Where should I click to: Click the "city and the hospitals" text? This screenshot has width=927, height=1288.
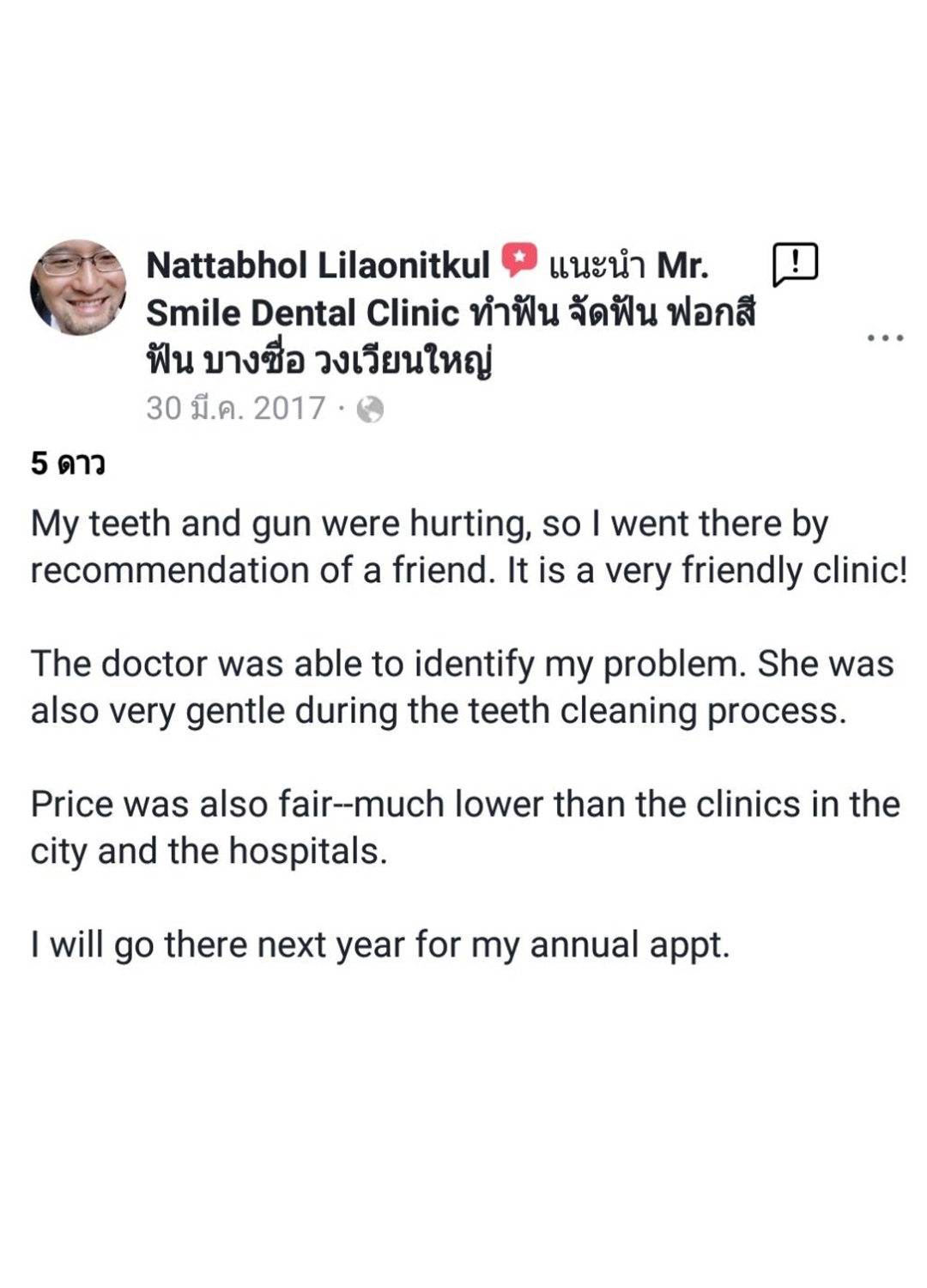tap(209, 852)
